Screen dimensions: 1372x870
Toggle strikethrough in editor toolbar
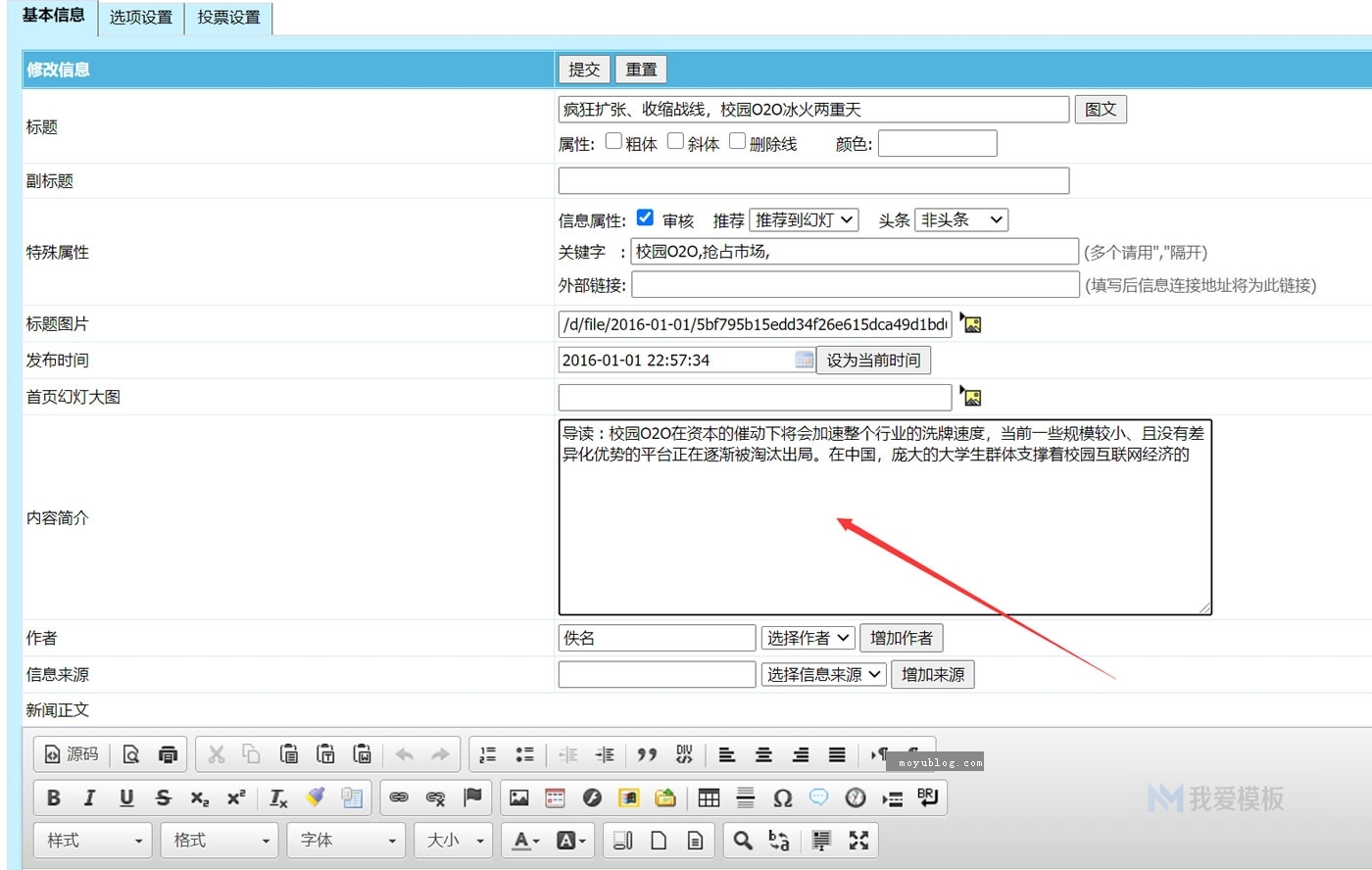pyautogui.click(x=164, y=797)
